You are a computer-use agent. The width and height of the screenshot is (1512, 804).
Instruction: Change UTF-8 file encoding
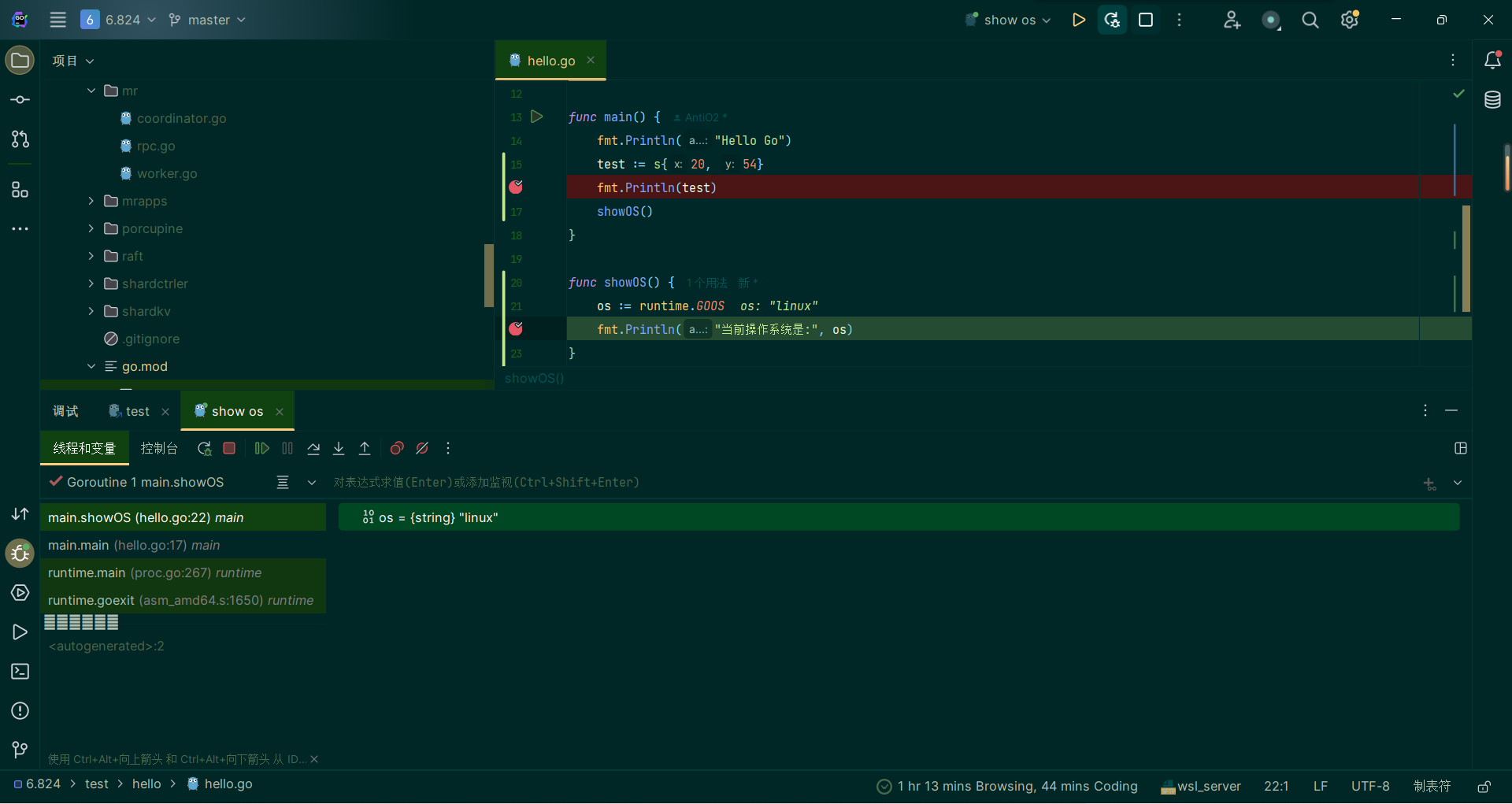click(x=1370, y=786)
